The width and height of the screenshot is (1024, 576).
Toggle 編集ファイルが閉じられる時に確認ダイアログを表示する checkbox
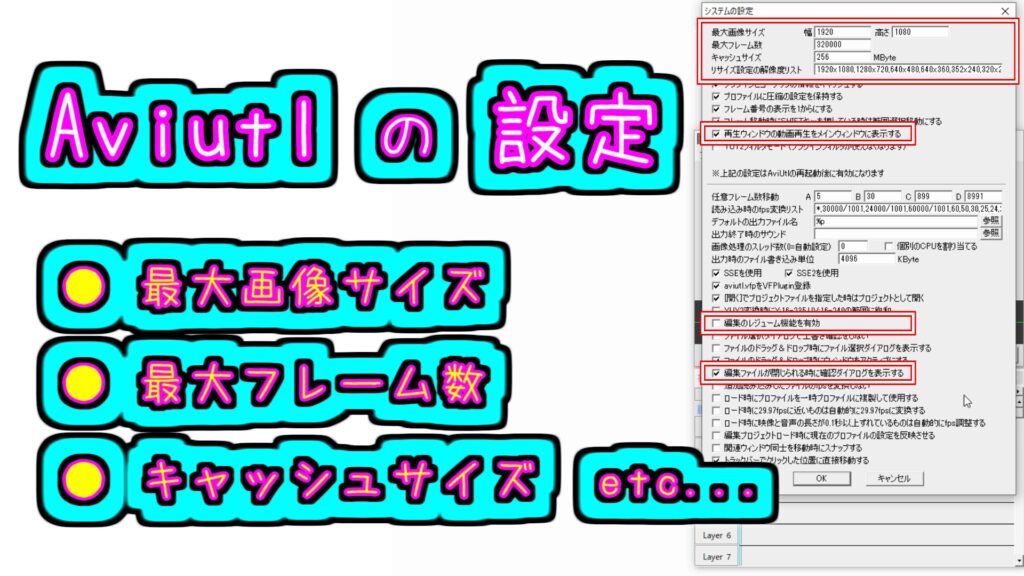715,373
